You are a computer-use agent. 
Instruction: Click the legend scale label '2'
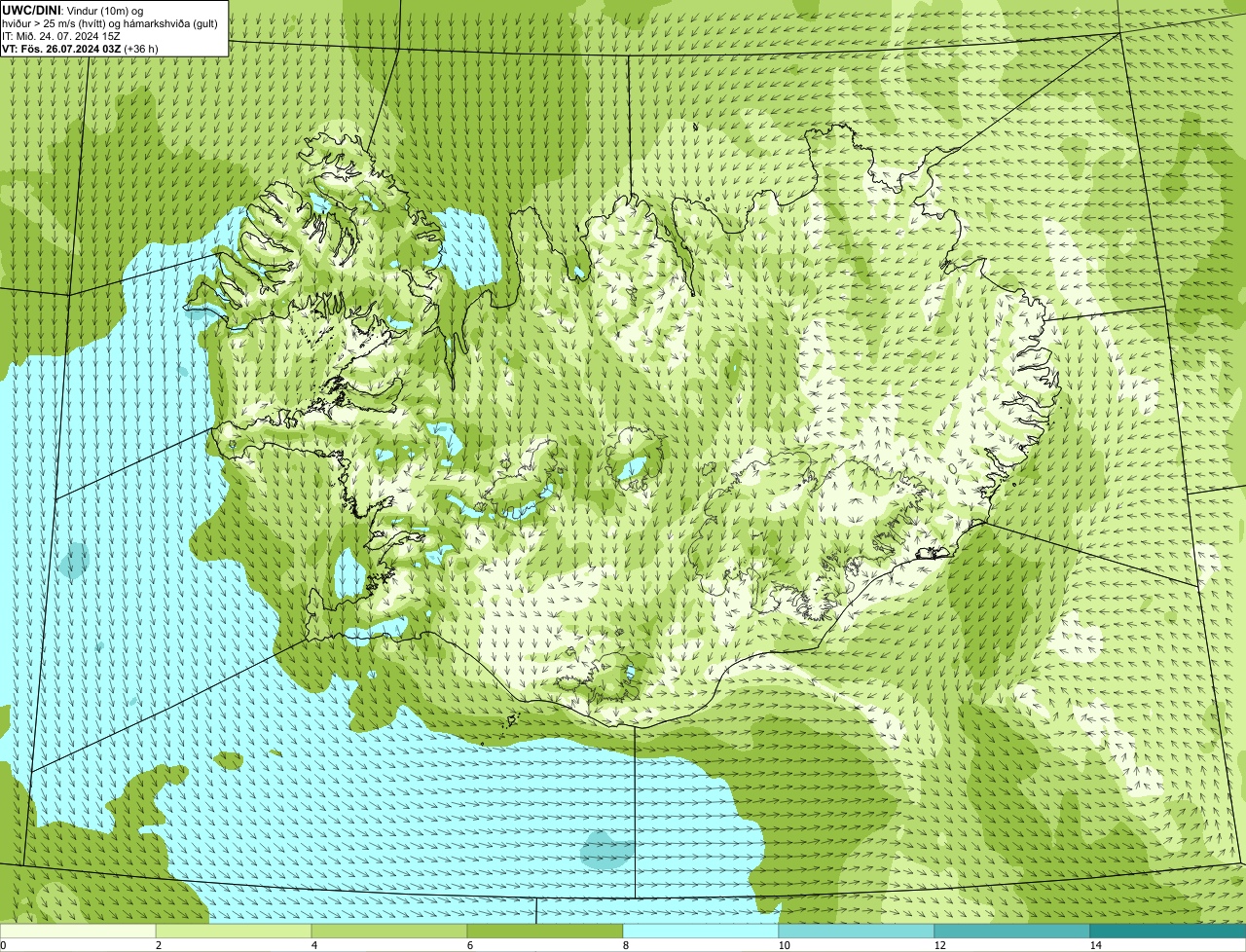pos(158,945)
